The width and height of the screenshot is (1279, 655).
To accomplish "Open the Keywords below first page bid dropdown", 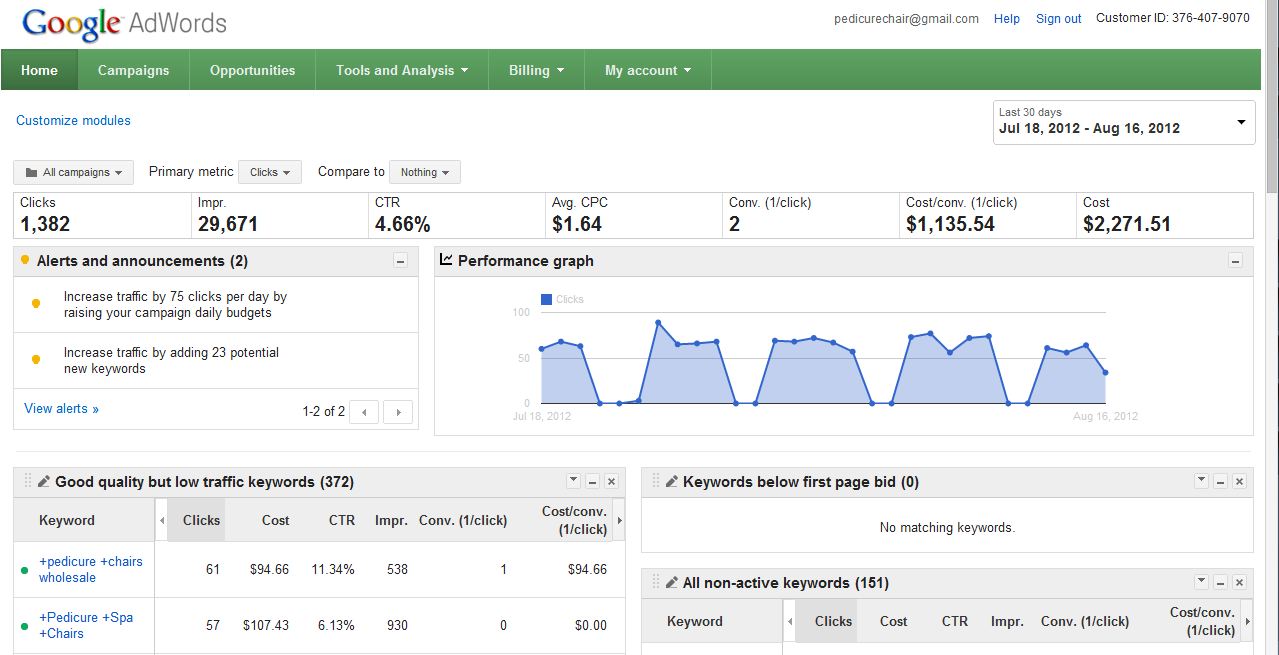I will [x=1201, y=481].
